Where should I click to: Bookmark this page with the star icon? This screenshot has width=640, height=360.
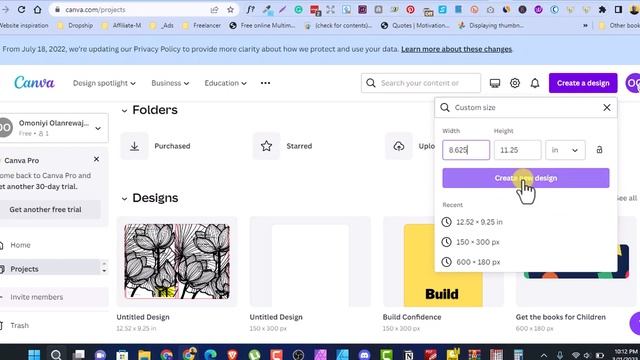coord(230,9)
